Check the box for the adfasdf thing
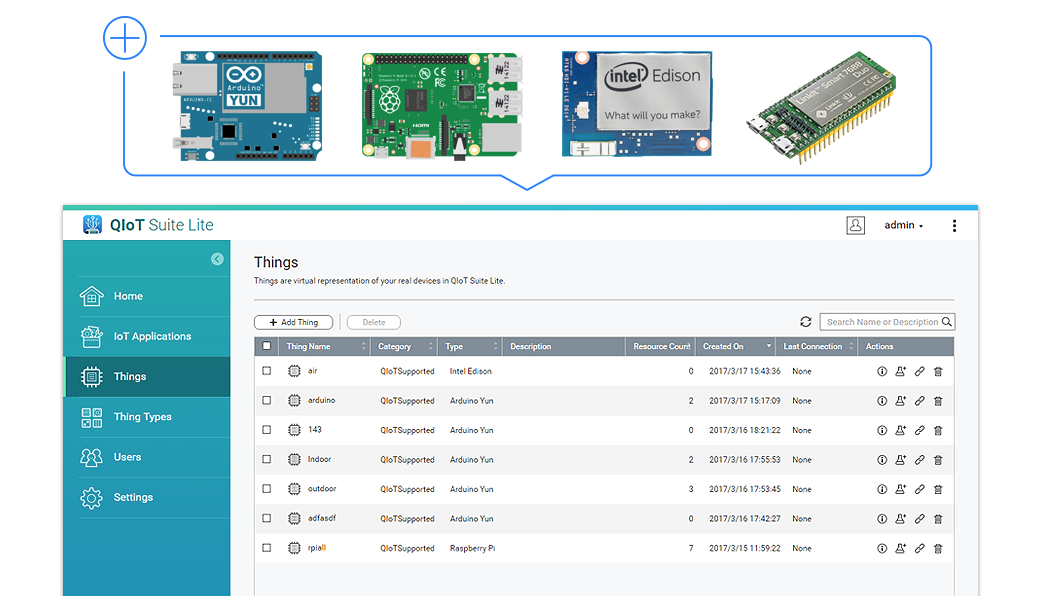The width and height of the screenshot is (1053, 596). click(x=267, y=519)
